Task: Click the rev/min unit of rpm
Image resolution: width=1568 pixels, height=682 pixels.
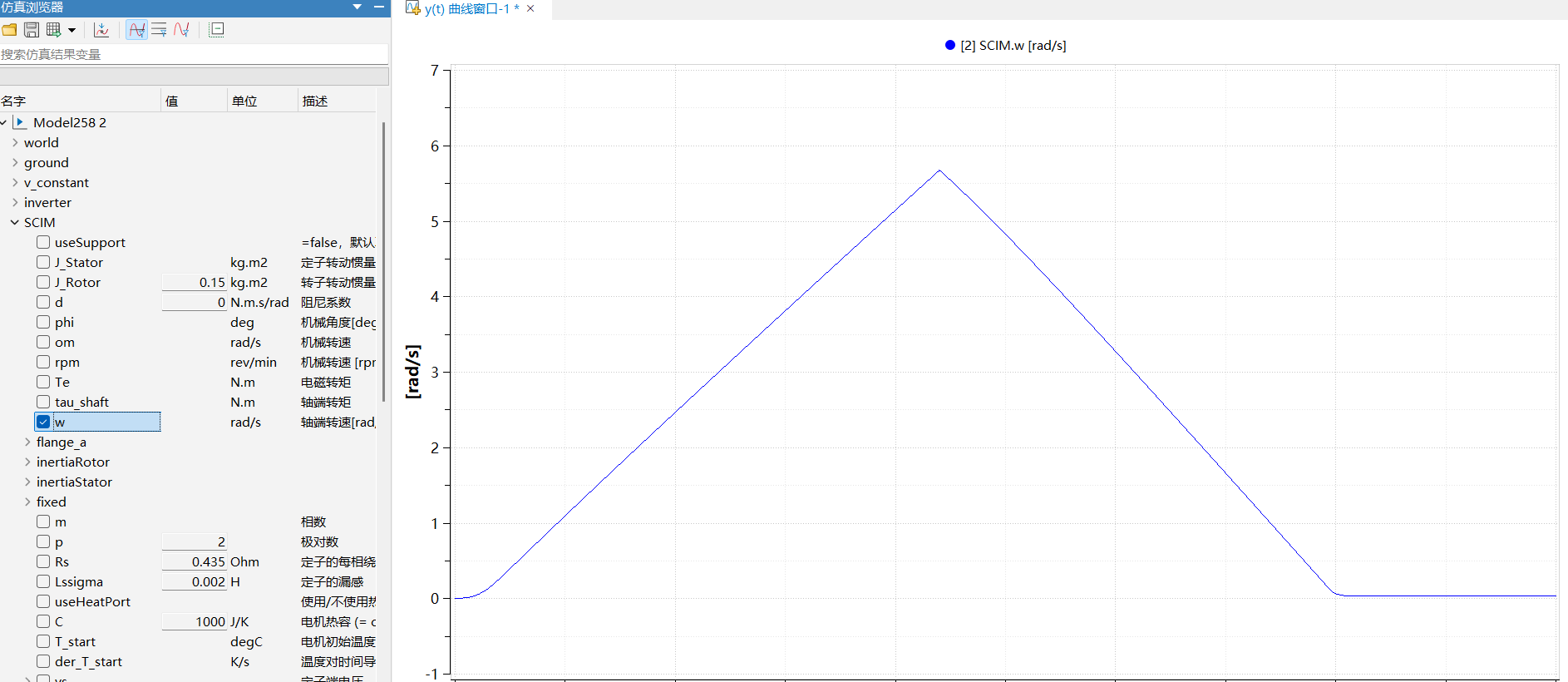Action: [x=254, y=362]
